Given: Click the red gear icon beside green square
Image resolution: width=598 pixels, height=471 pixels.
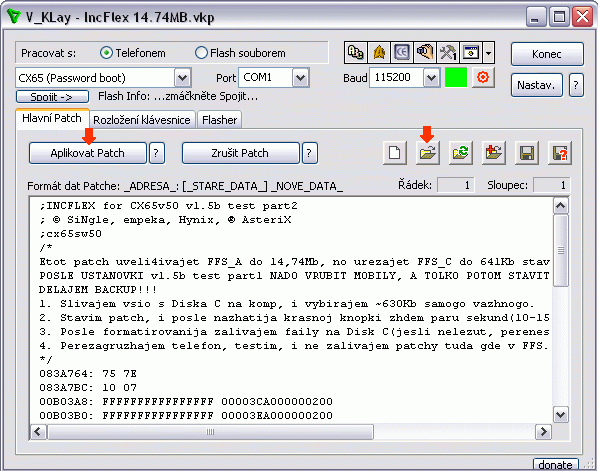Looking at the screenshot, I should click(483, 77).
